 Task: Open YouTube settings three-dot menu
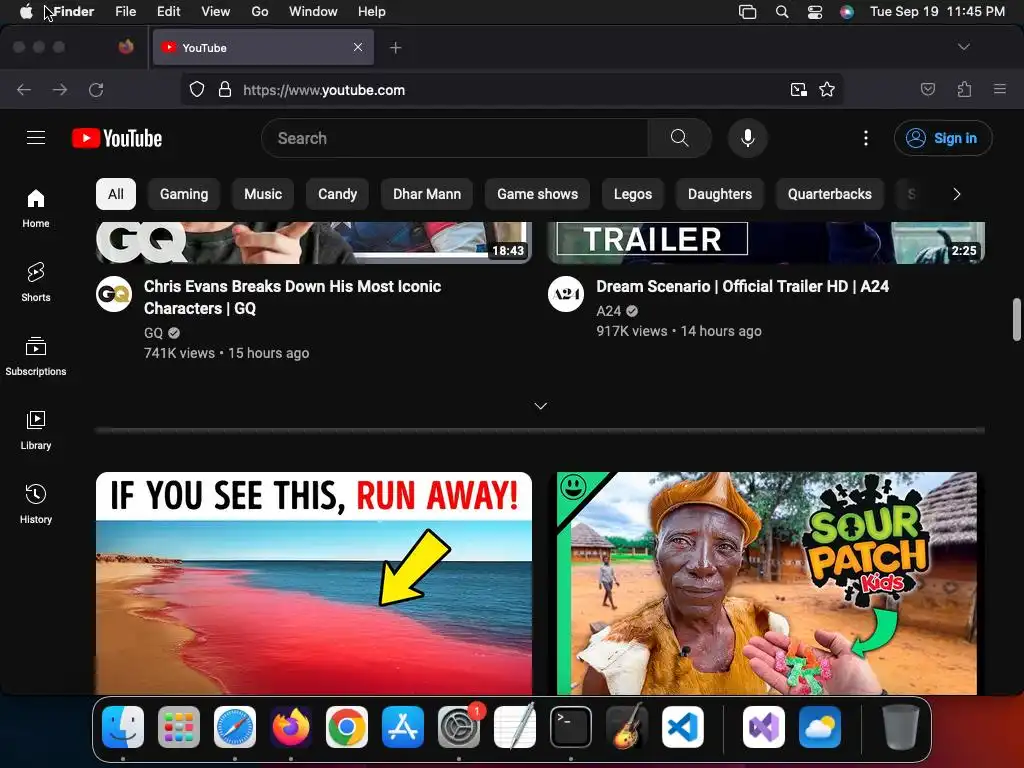(x=866, y=138)
